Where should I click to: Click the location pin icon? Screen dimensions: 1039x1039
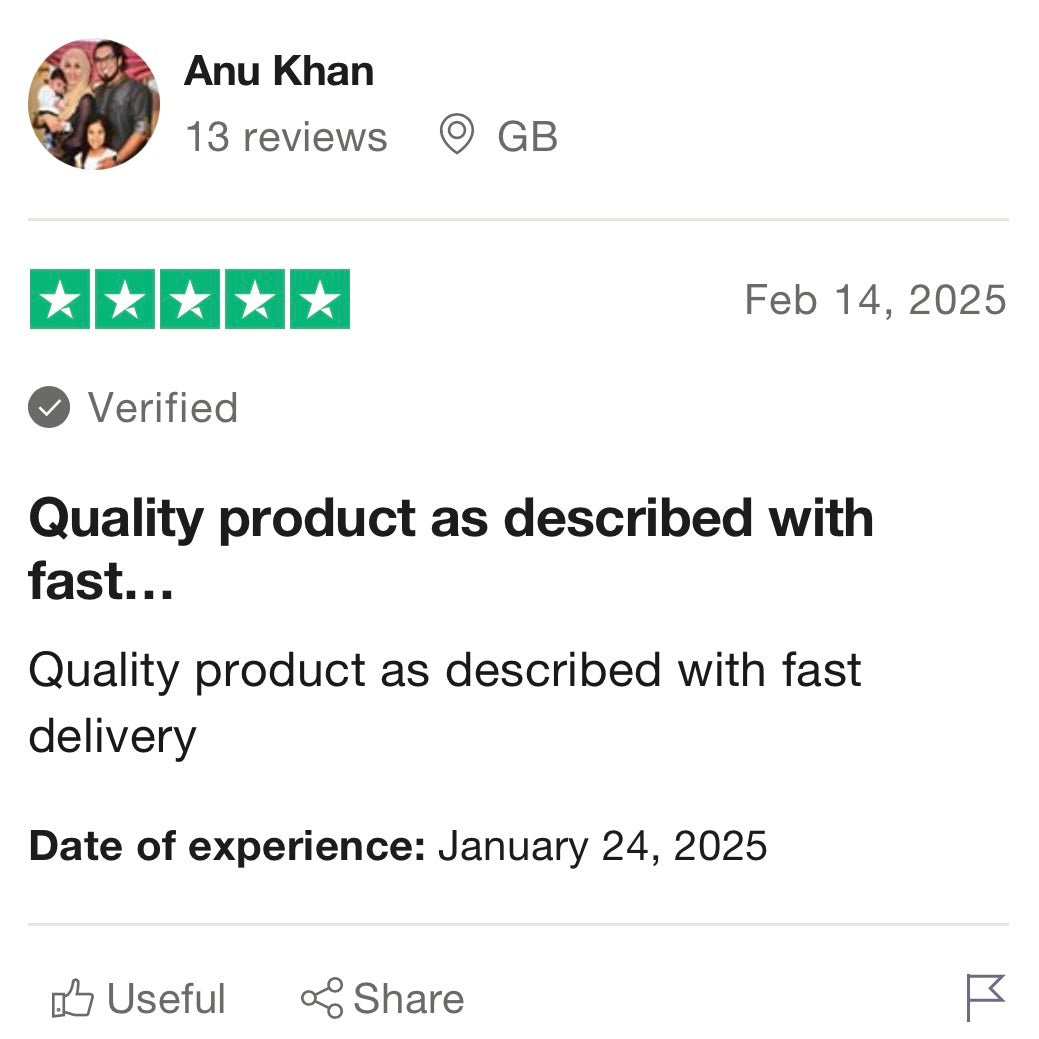click(x=456, y=135)
